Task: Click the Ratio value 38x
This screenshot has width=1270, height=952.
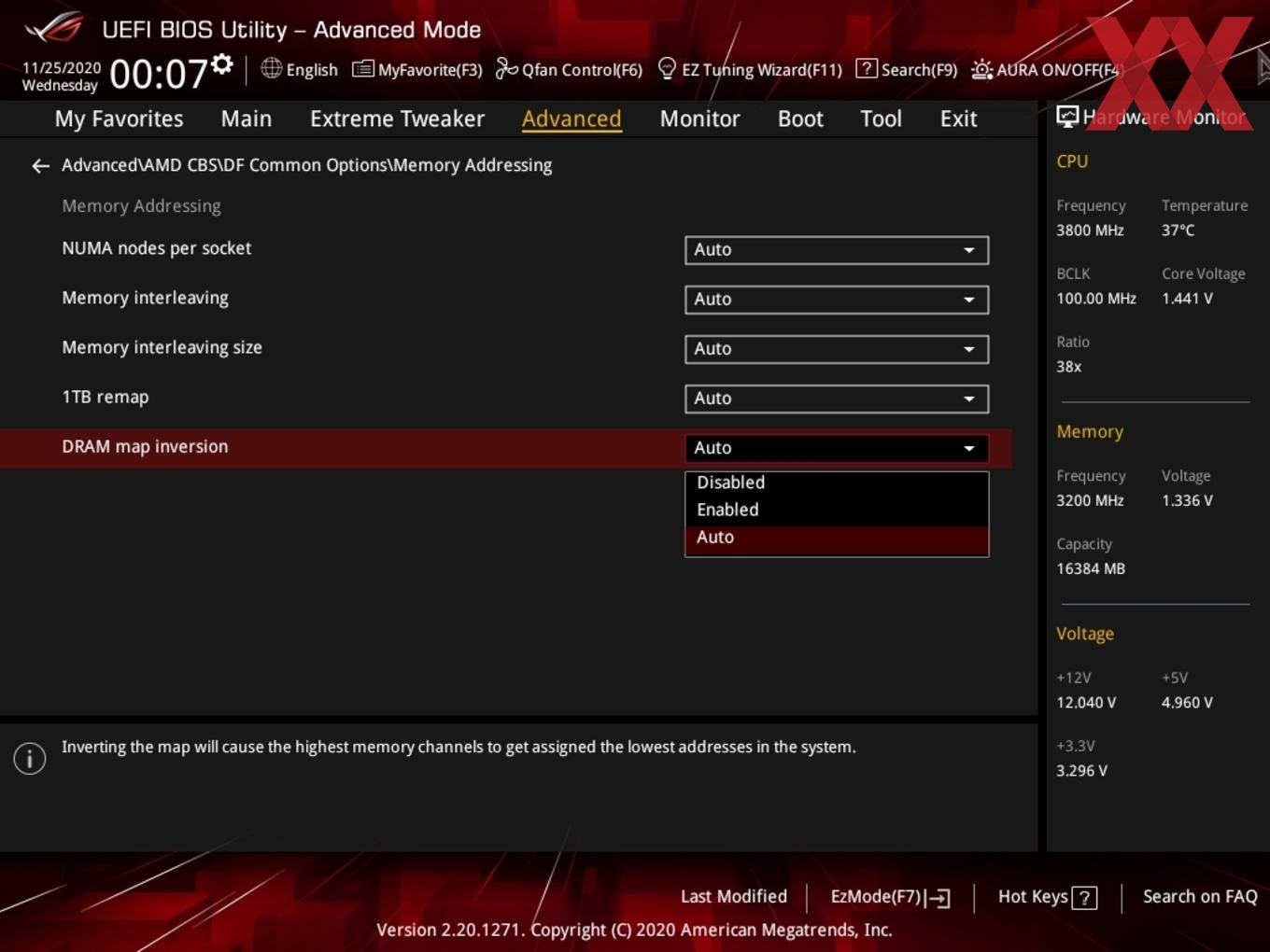Action: 1068,367
